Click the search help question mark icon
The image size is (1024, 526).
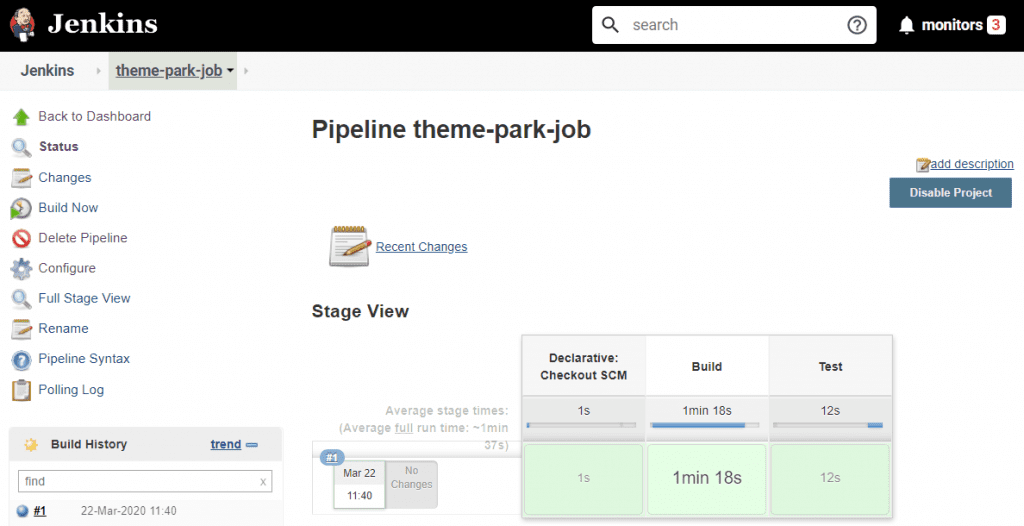[x=857, y=25]
